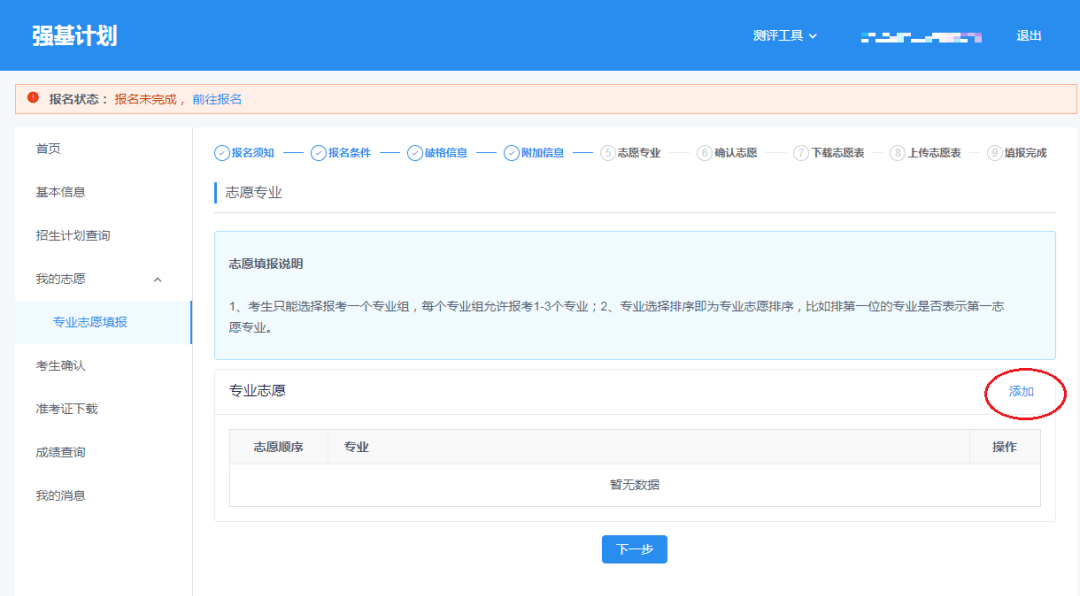The height and width of the screenshot is (596, 1080).
Task: Select 专业志愿填报 submenu item
Action: click(x=90, y=322)
